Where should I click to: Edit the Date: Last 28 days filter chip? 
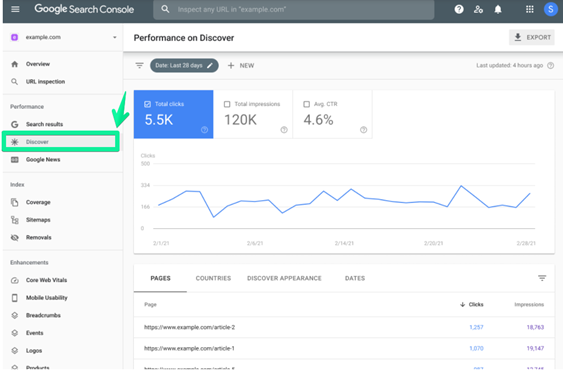click(184, 65)
